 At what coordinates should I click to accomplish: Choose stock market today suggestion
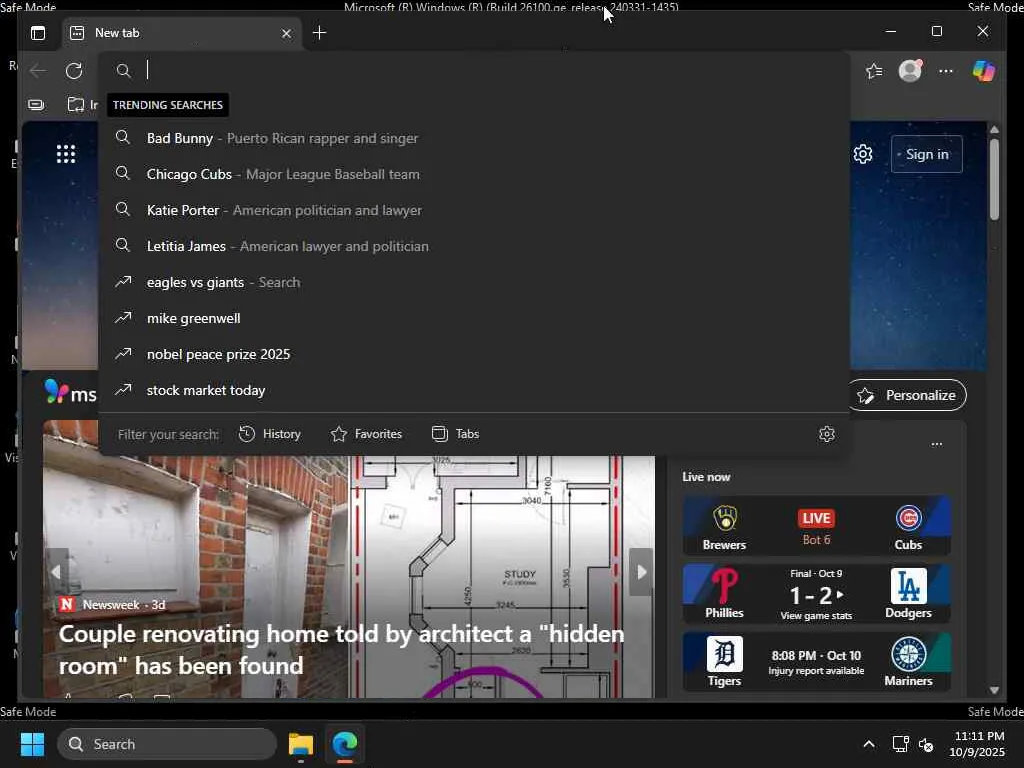474,390
